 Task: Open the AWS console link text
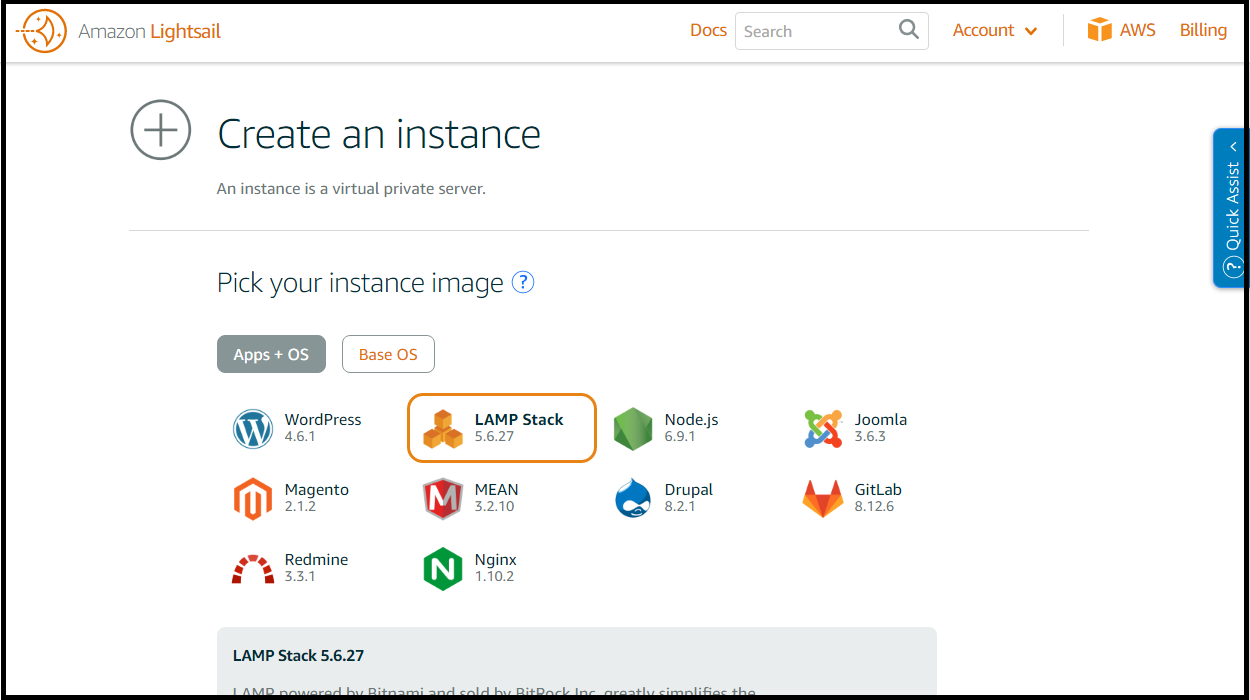coord(1137,30)
